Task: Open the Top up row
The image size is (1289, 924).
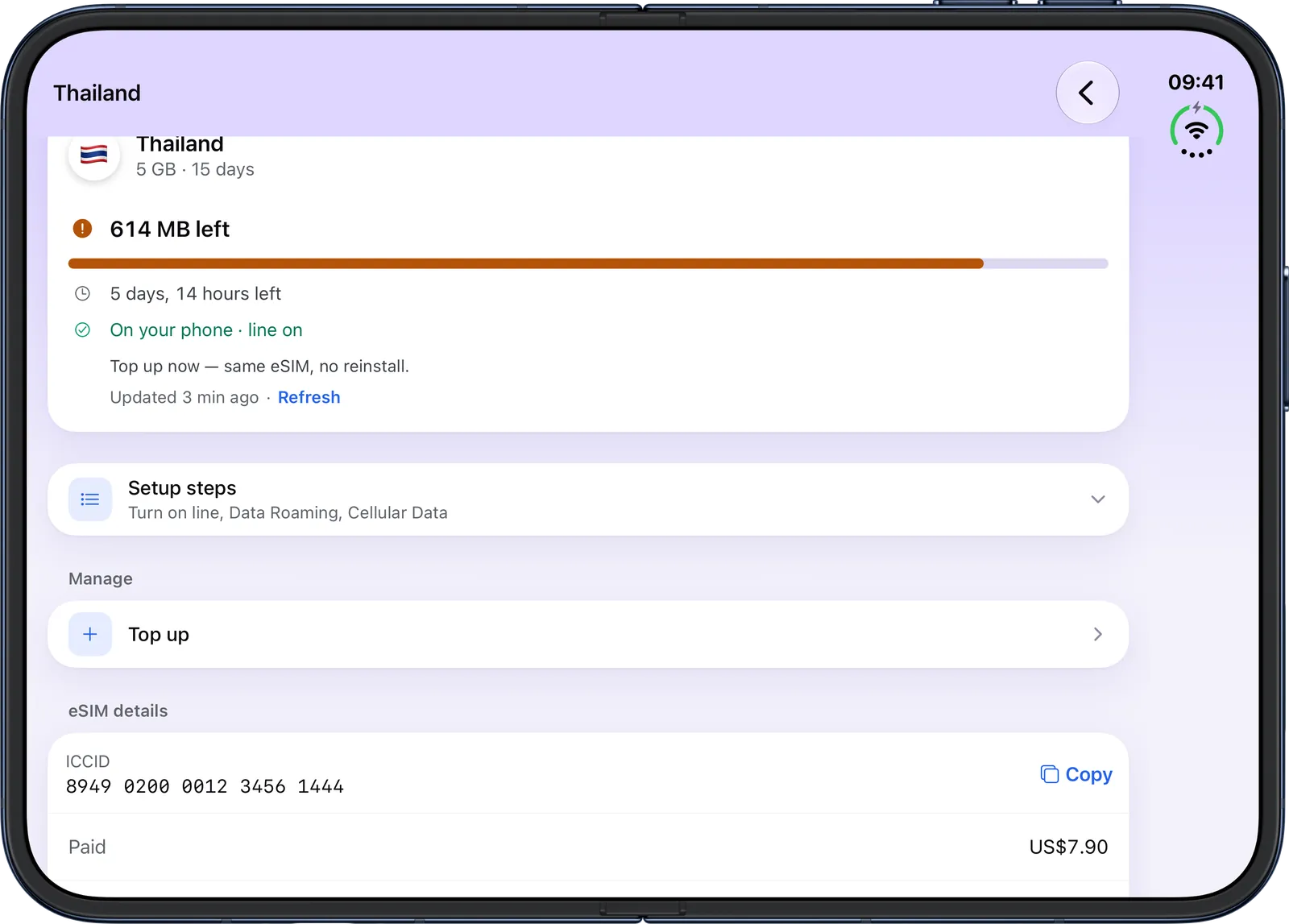Action: 588,634
